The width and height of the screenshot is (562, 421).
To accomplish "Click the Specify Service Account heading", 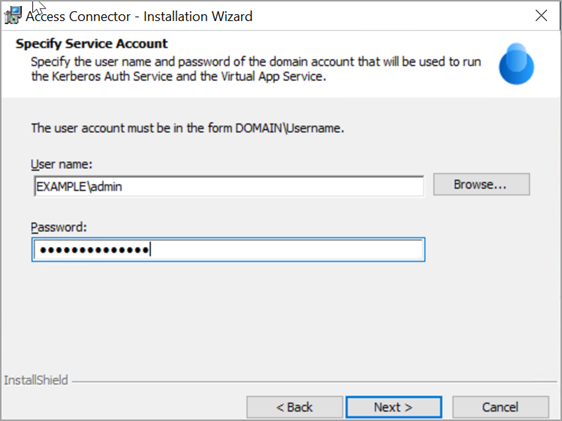I will [x=91, y=44].
